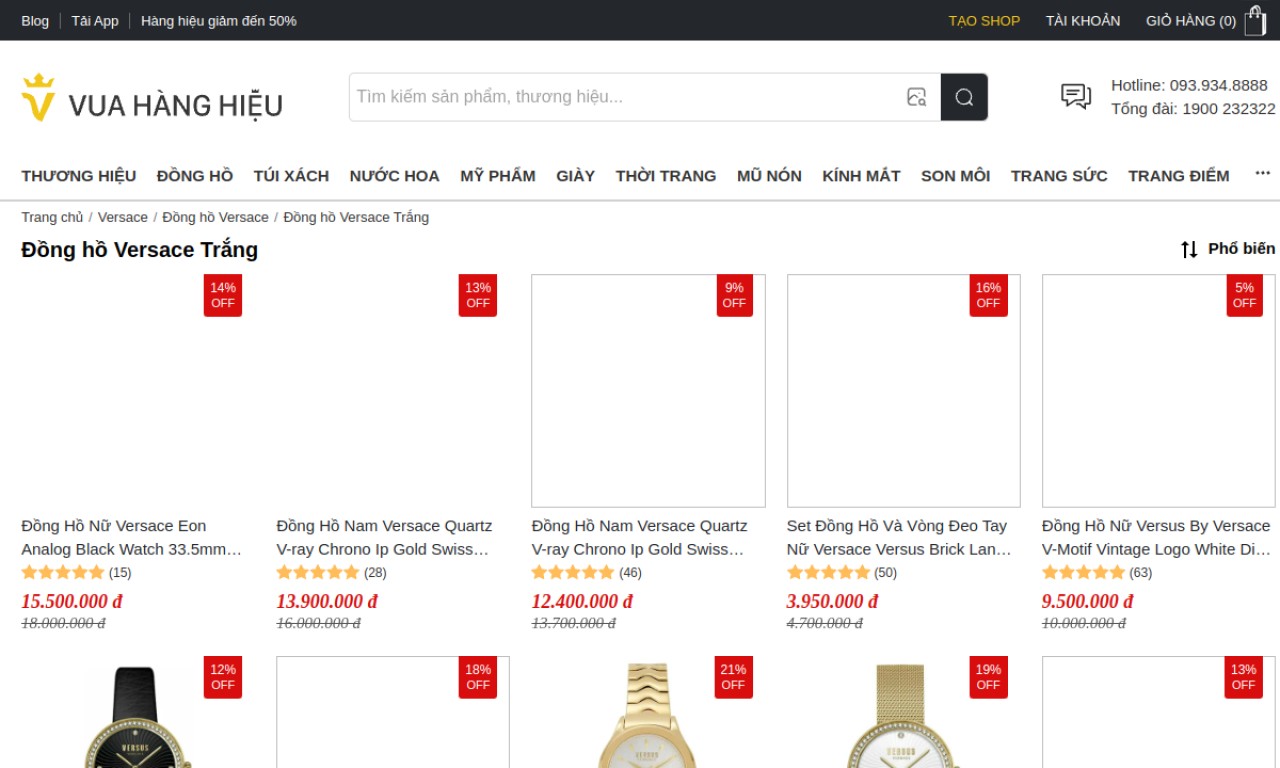Go to the Blog link

pyautogui.click(x=35, y=21)
